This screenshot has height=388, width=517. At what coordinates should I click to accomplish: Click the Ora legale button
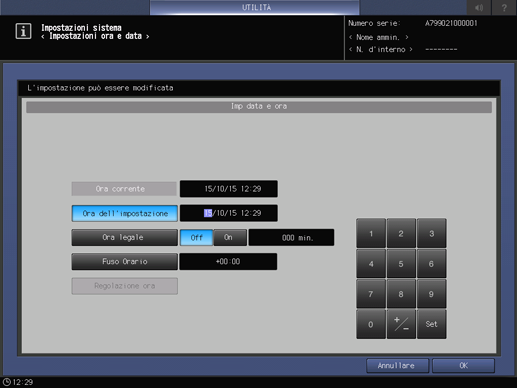click(125, 237)
